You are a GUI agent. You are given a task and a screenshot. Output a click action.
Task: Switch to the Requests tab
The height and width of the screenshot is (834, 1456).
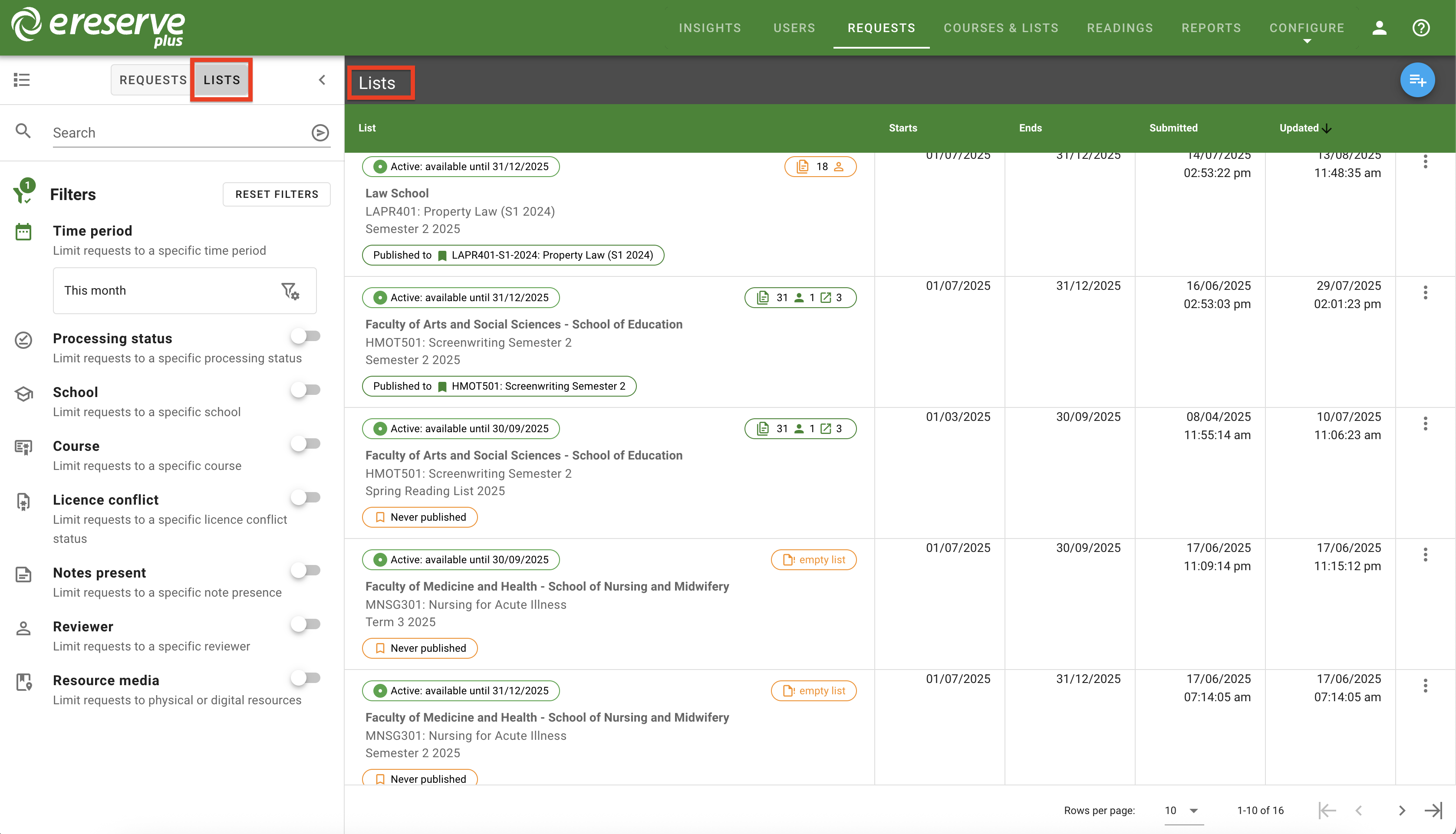[x=152, y=79]
